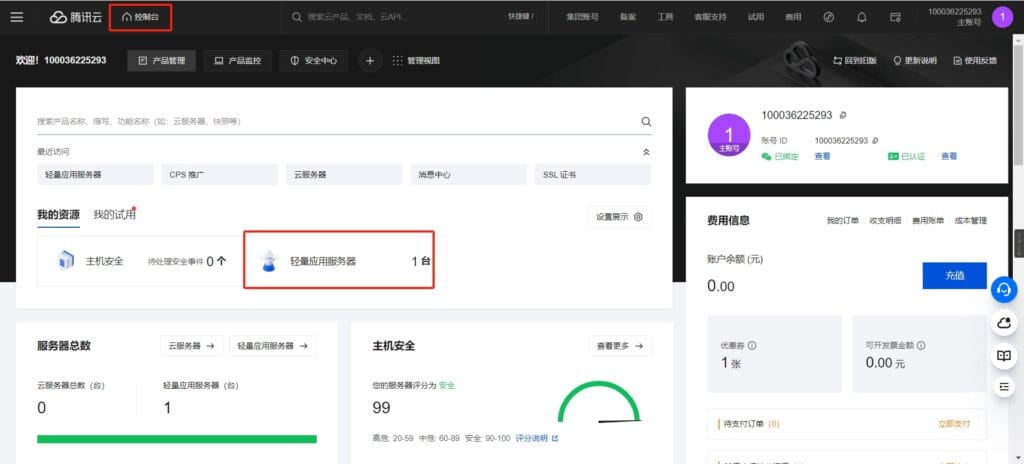Click 回到旧版 to return to old version

pyautogui.click(x=855, y=61)
